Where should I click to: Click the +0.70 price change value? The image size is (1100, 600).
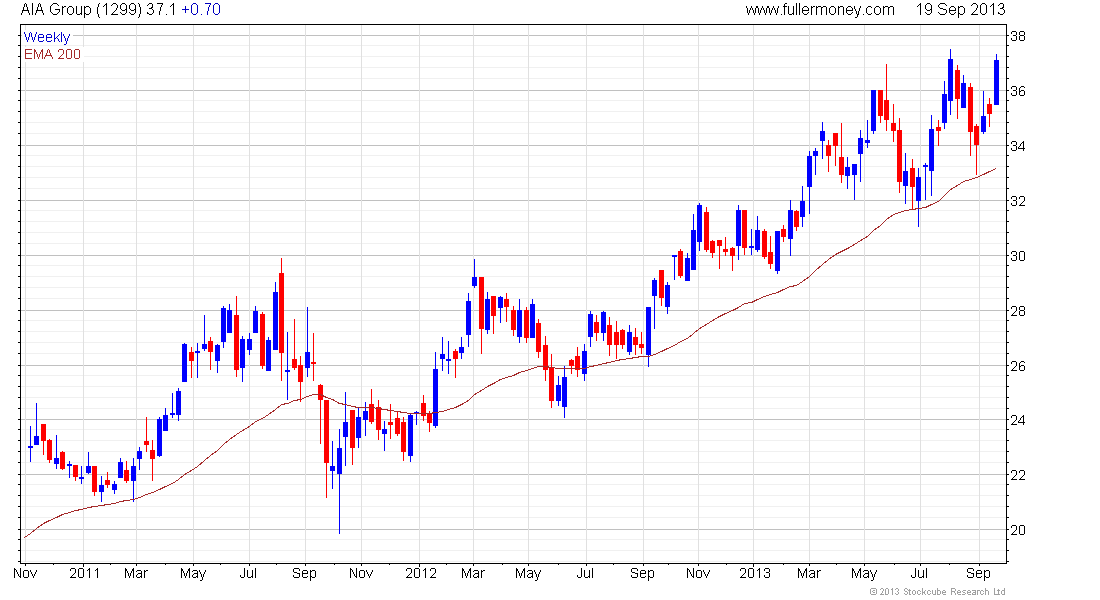(201, 10)
